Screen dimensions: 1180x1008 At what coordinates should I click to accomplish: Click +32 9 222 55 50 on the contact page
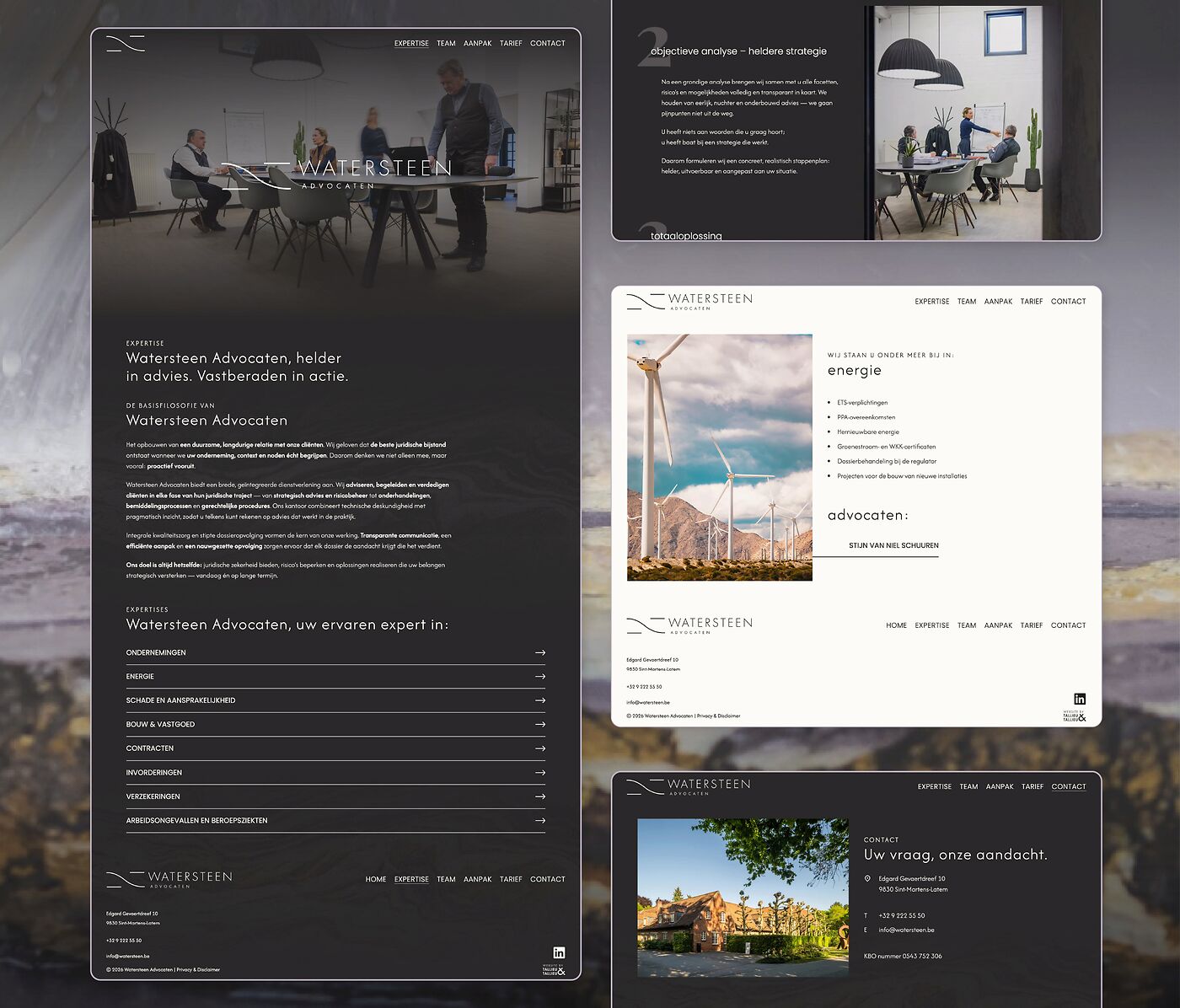902,915
